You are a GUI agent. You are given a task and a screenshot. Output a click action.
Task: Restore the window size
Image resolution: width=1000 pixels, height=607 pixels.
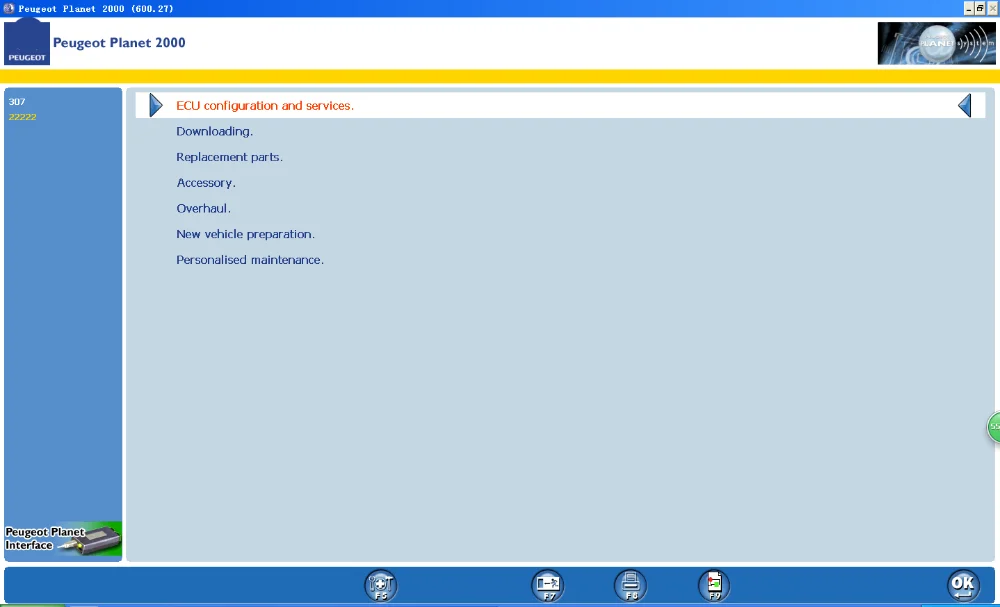980,8
